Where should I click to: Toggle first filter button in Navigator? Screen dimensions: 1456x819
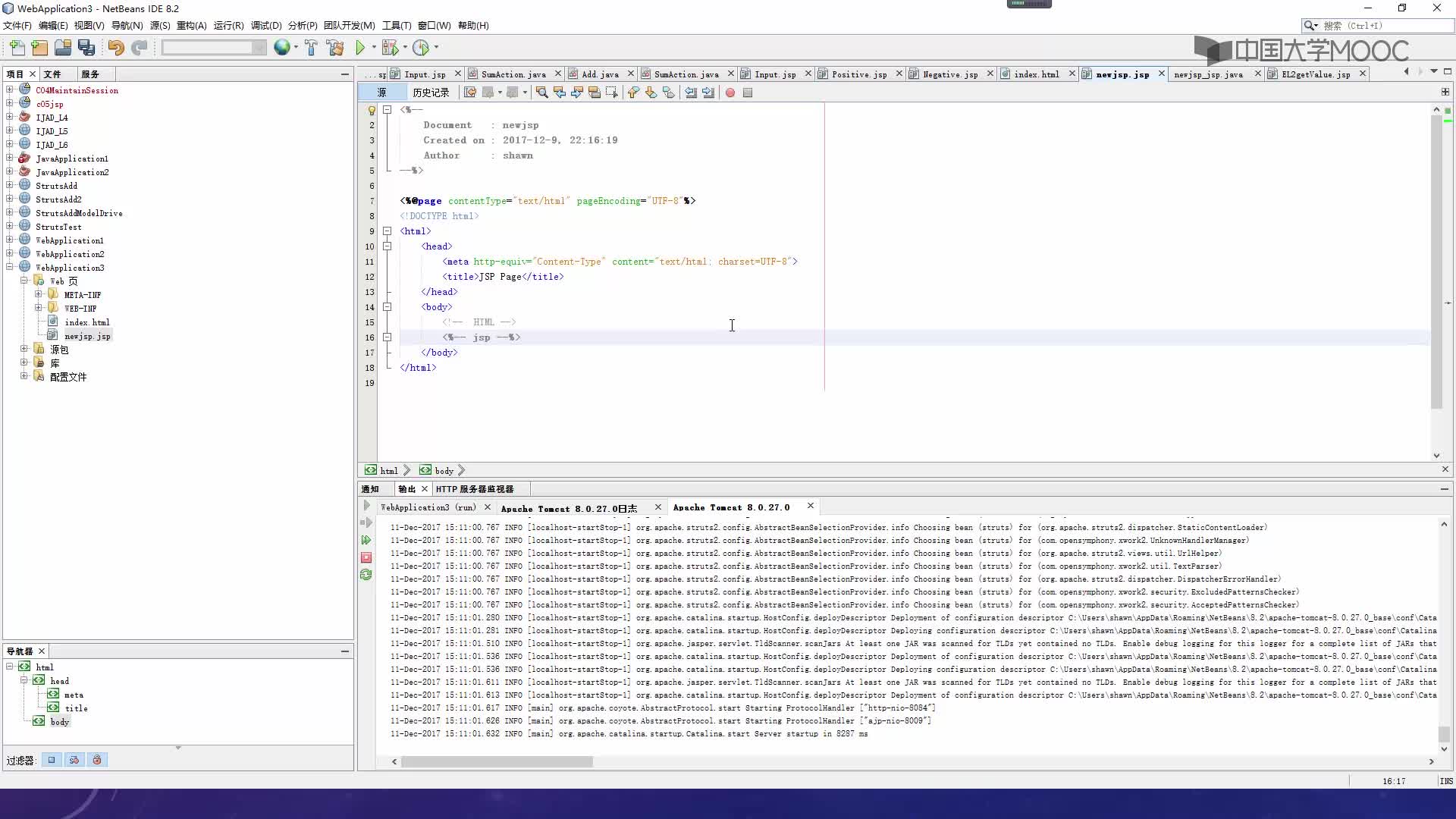pyautogui.click(x=52, y=760)
